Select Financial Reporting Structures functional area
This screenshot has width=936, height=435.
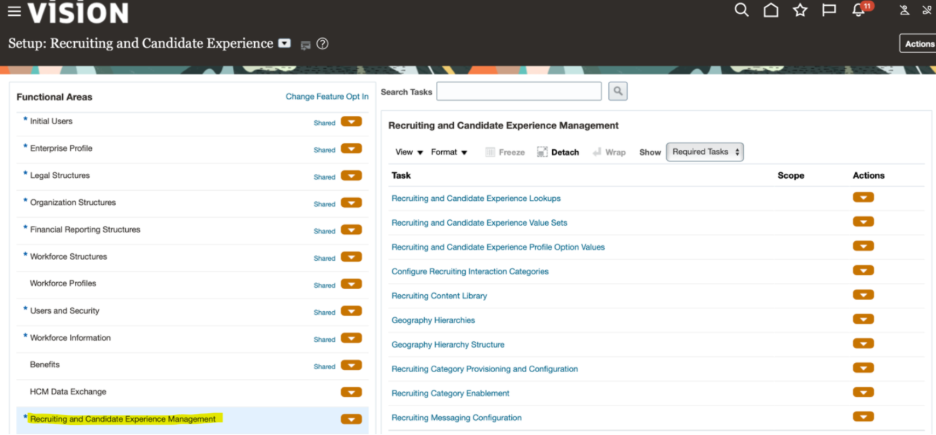point(85,229)
